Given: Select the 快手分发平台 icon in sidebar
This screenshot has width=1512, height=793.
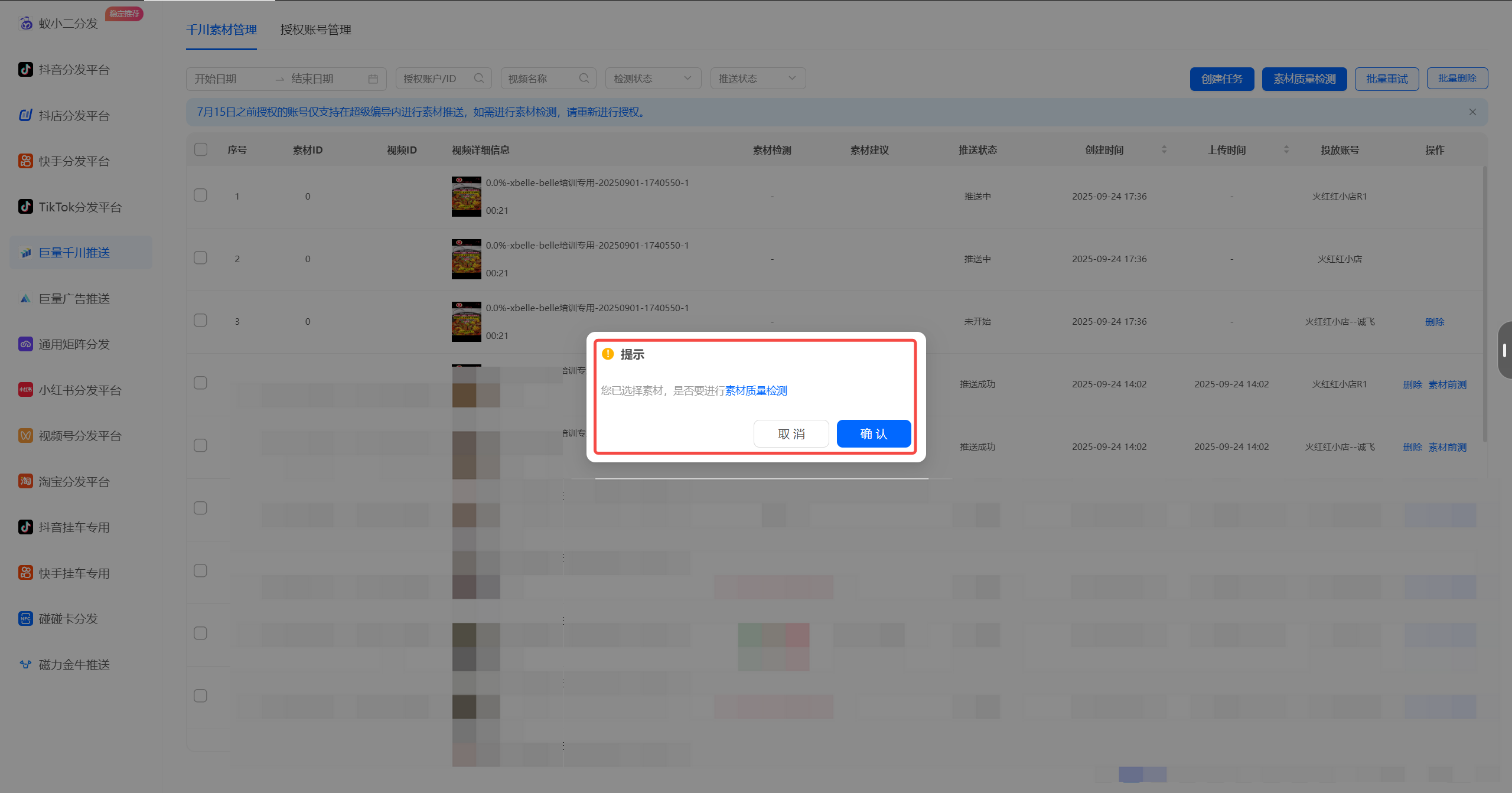Looking at the screenshot, I should tap(25, 161).
